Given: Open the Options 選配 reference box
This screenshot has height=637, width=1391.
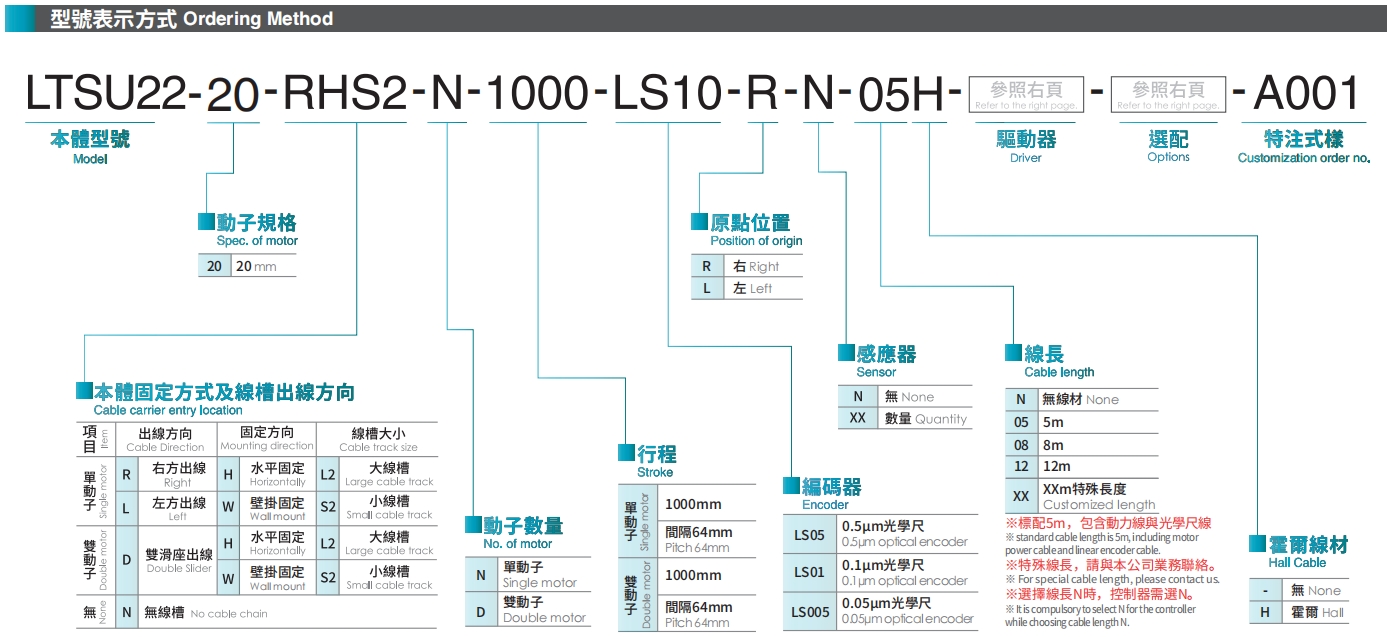Looking at the screenshot, I should [x=1168, y=95].
